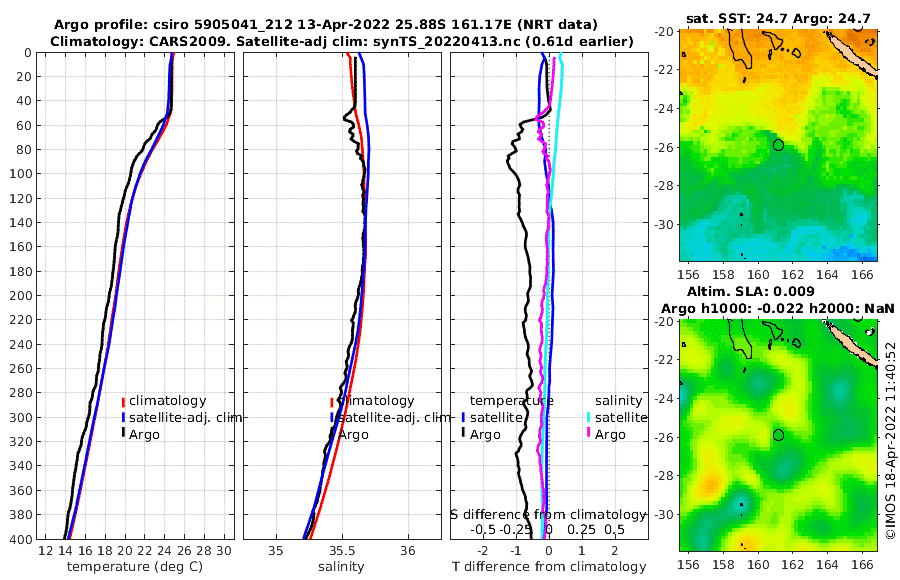Click black Argo swatch in temperature legend
Image resolution: width=900 pixels, height=580 pixels.
click(x=123, y=434)
